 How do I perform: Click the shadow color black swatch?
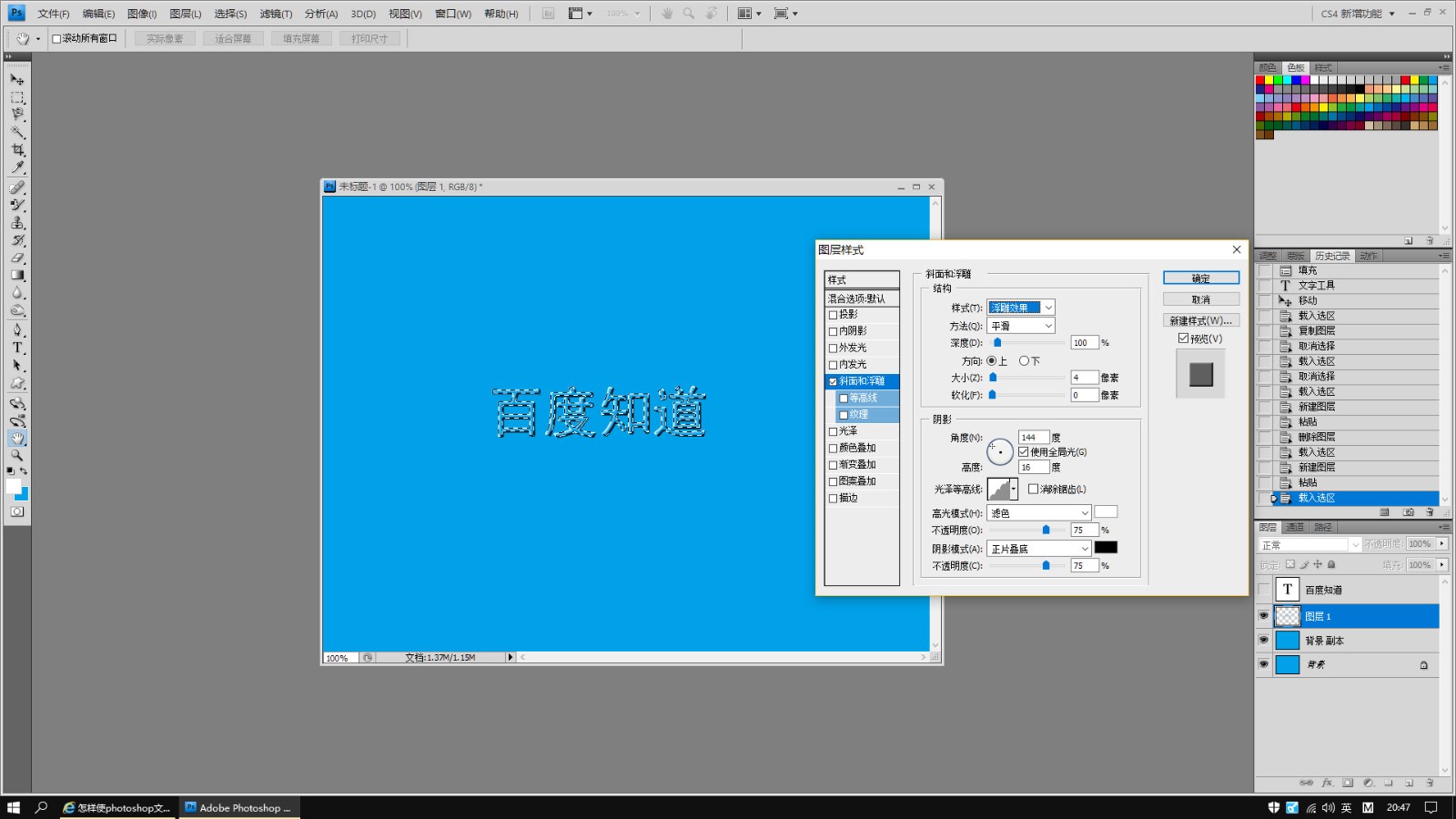point(1106,548)
